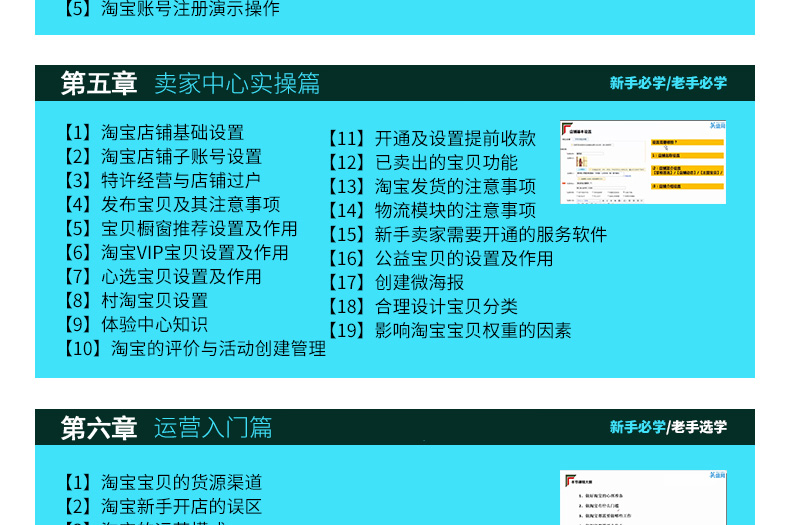Screen dimensions: 790x525
Task: Open the chapter six course outline thumbnail
Action: [x=643, y=498]
